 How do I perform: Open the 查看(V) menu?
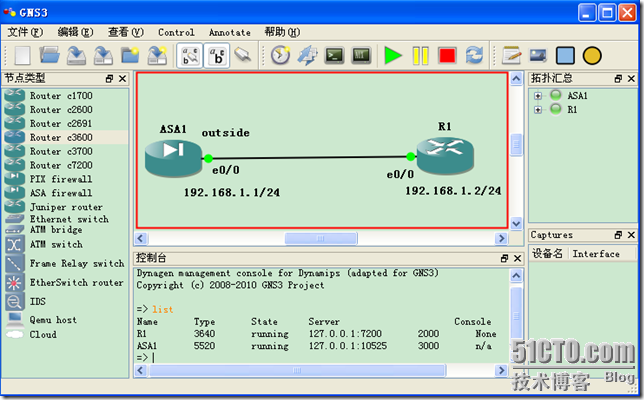coord(126,32)
